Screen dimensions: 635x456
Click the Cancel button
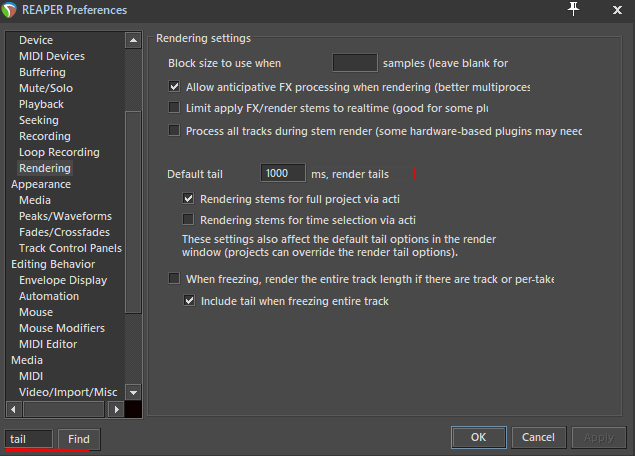click(x=539, y=437)
